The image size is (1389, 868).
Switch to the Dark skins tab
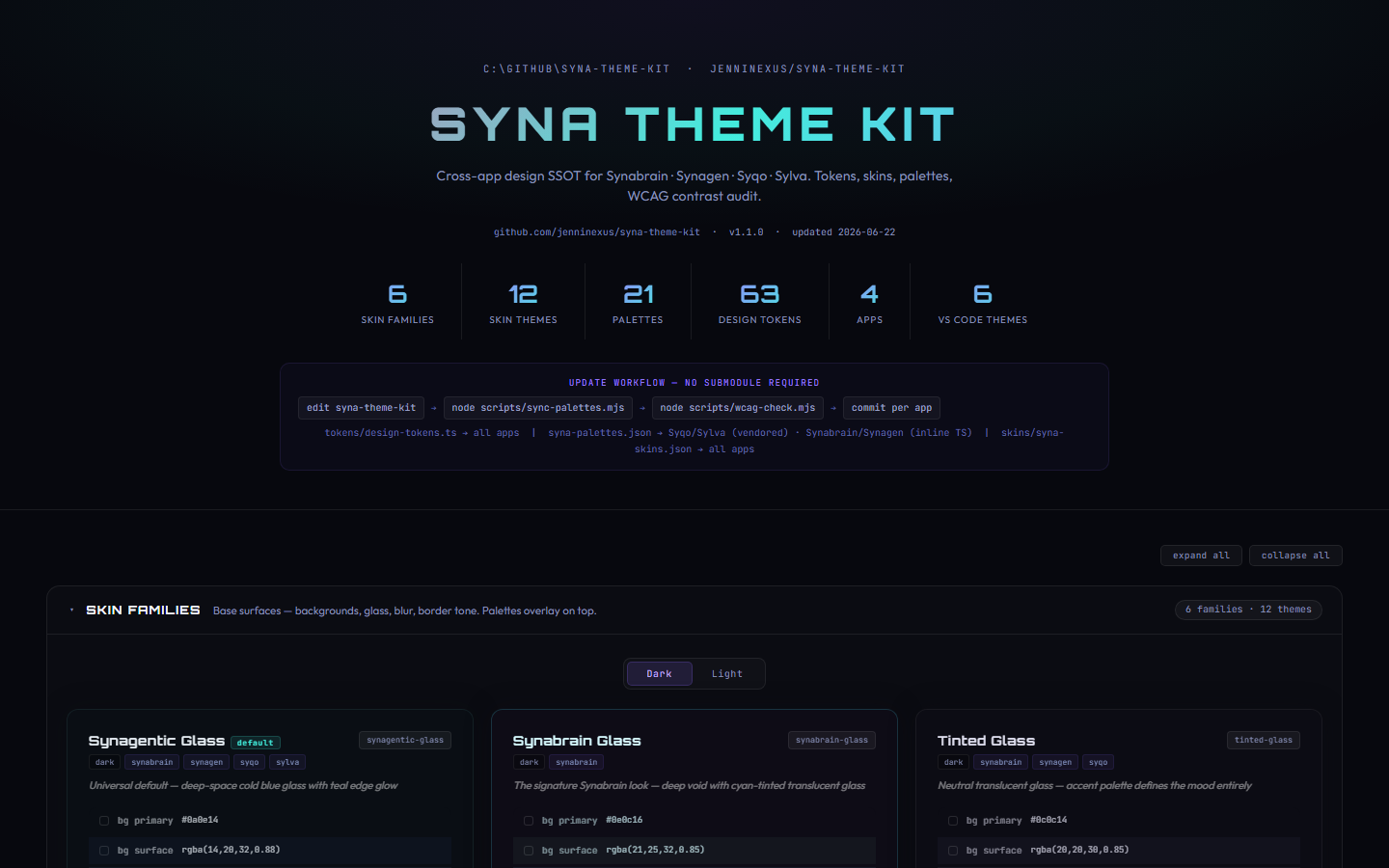pyautogui.click(x=659, y=674)
